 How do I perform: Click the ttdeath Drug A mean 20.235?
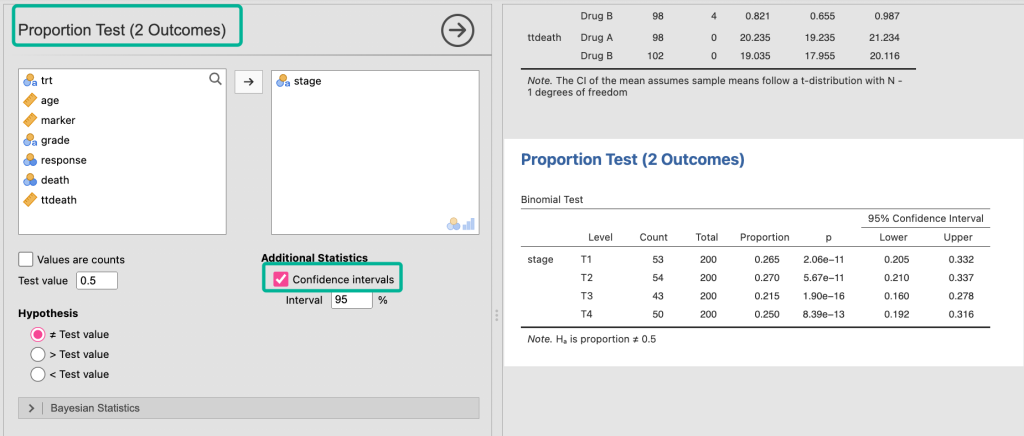[753, 37]
